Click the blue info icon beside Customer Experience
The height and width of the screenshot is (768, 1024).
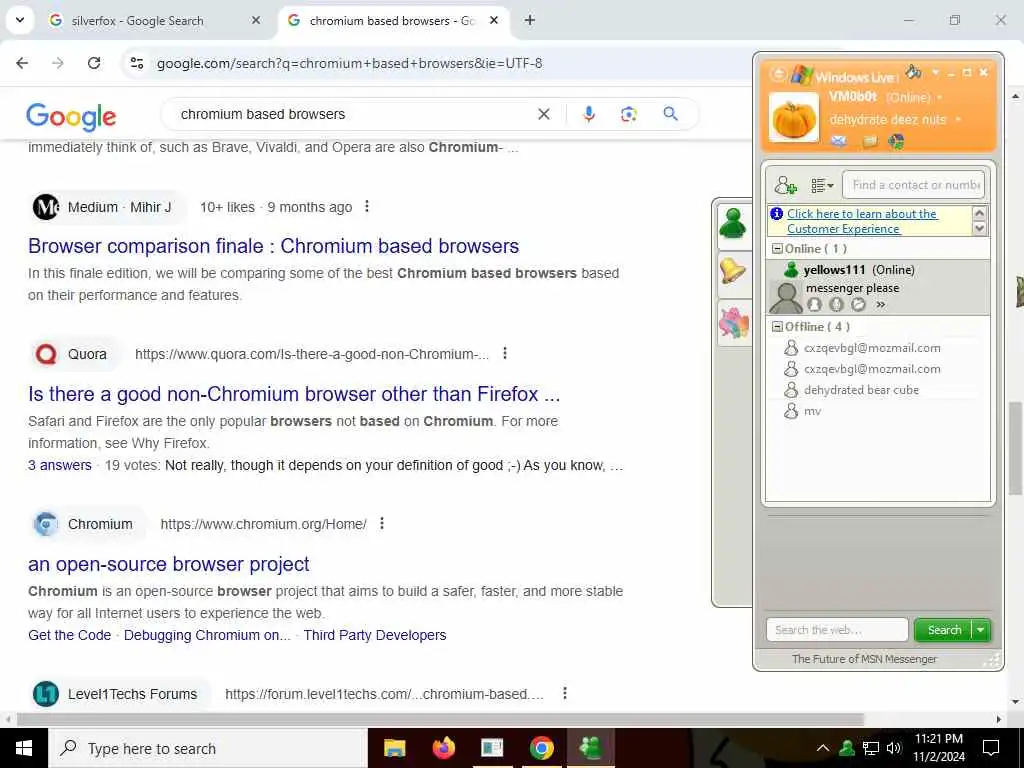coord(776,214)
